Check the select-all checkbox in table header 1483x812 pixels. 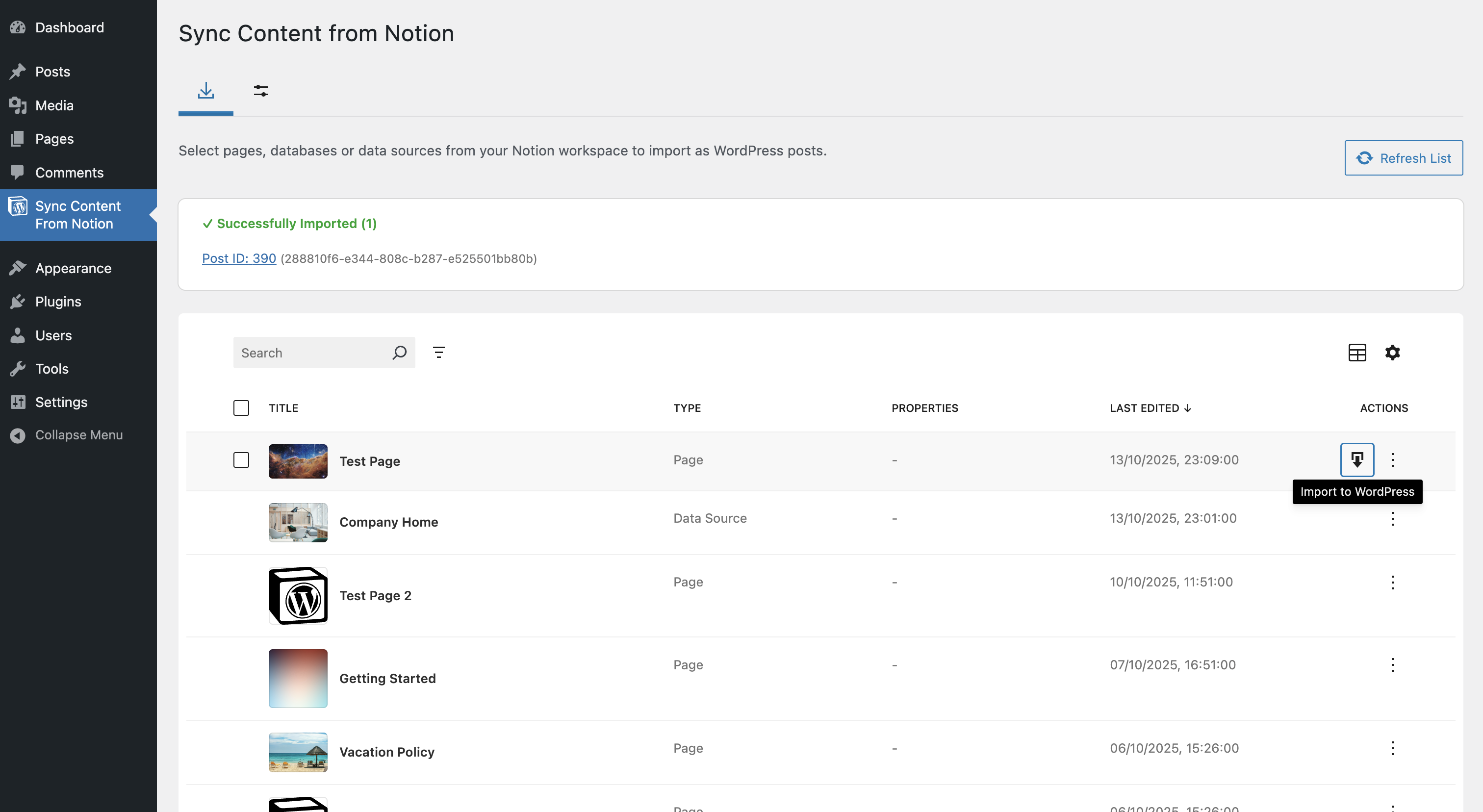[x=241, y=407]
